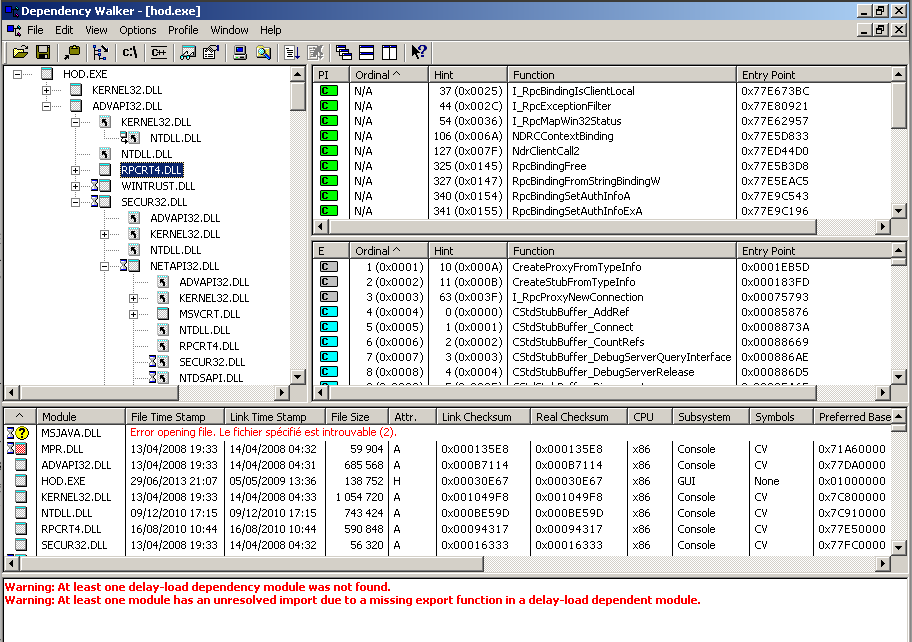Expand the WINTRUST.DLL tree node

pyautogui.click(x=76, y=186)
